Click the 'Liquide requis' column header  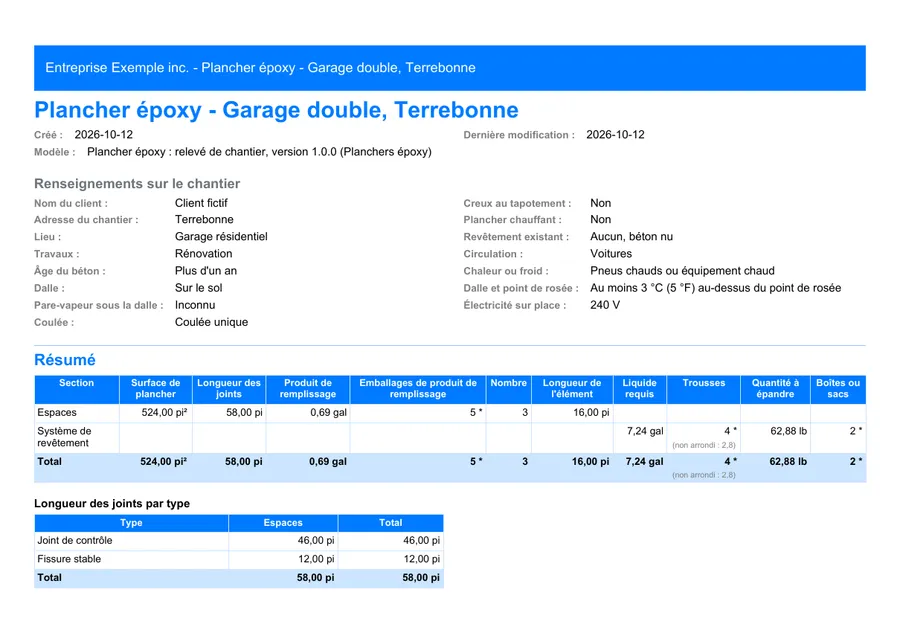639,389
